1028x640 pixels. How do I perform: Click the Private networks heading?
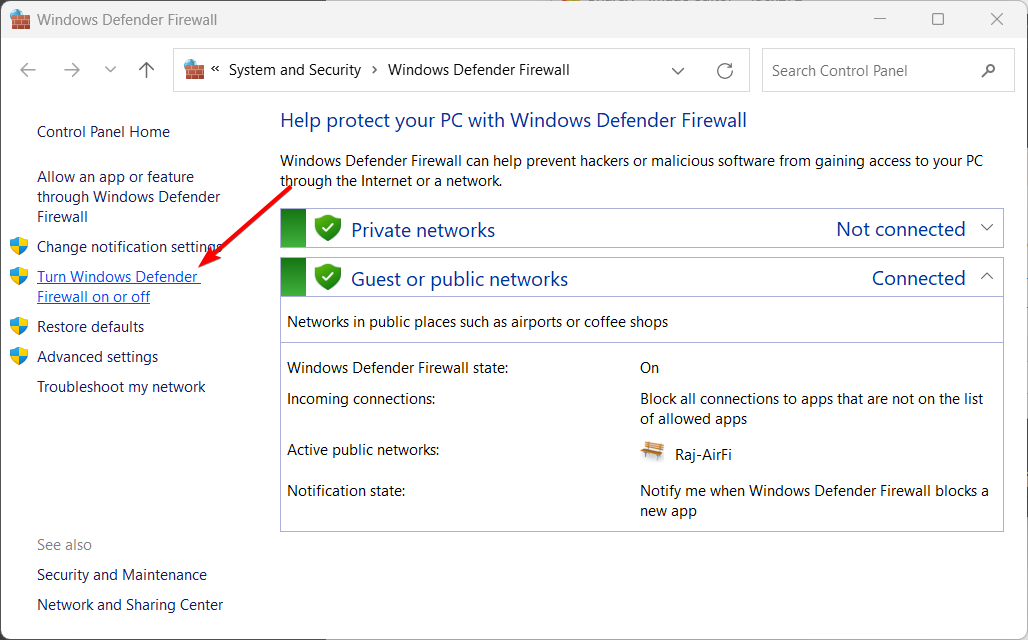tap(423, 230)
